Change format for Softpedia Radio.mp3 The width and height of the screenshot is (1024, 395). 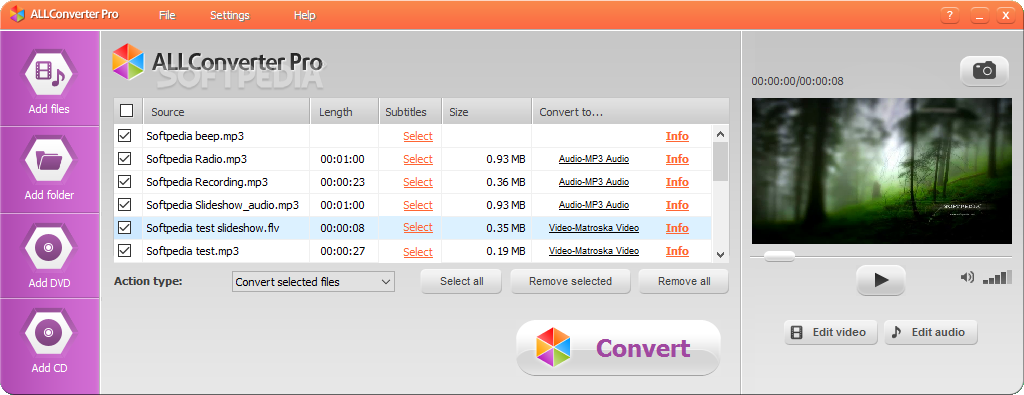[594, 159]
